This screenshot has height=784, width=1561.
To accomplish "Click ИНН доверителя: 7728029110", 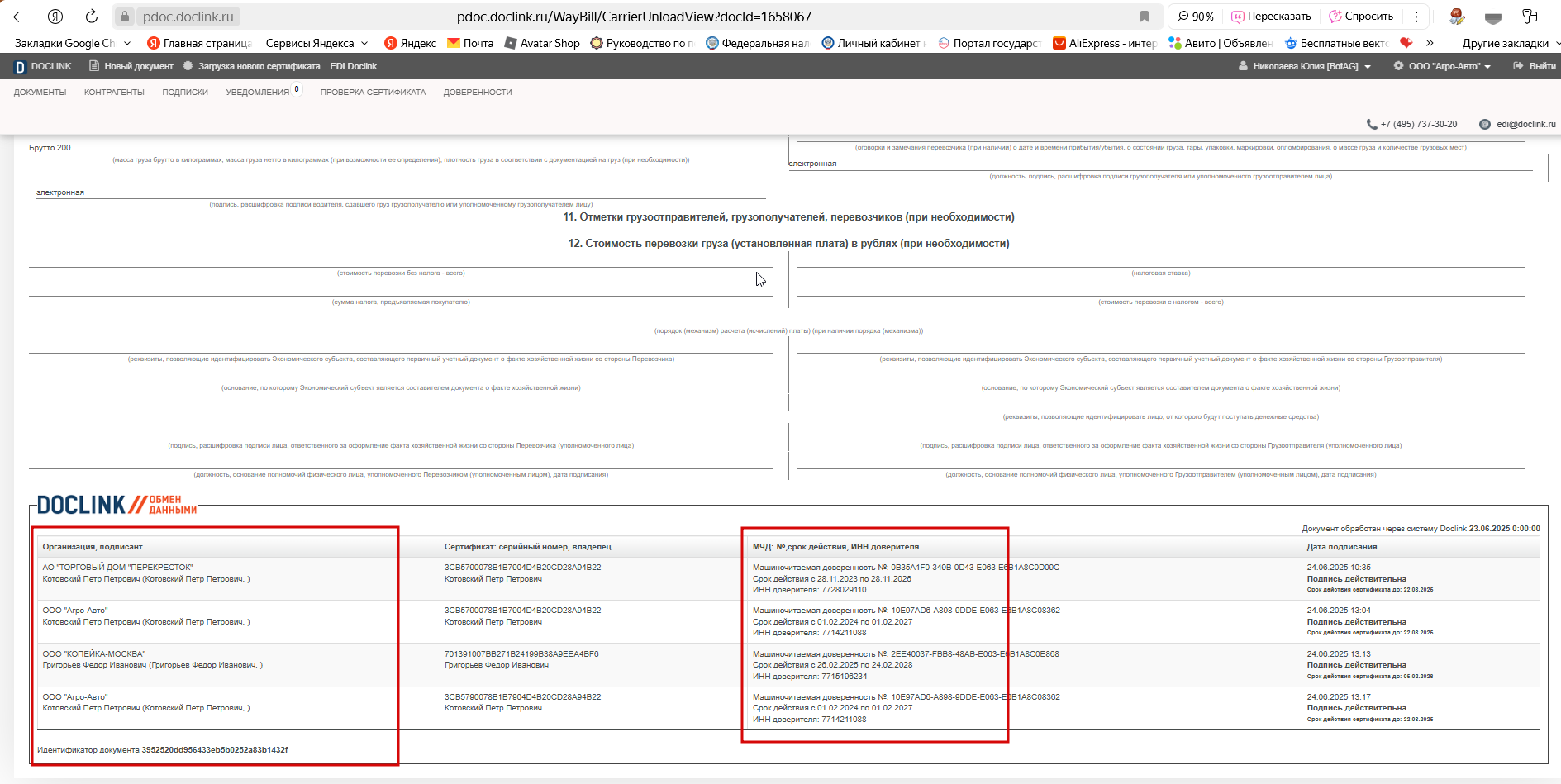I will point(810,590).
